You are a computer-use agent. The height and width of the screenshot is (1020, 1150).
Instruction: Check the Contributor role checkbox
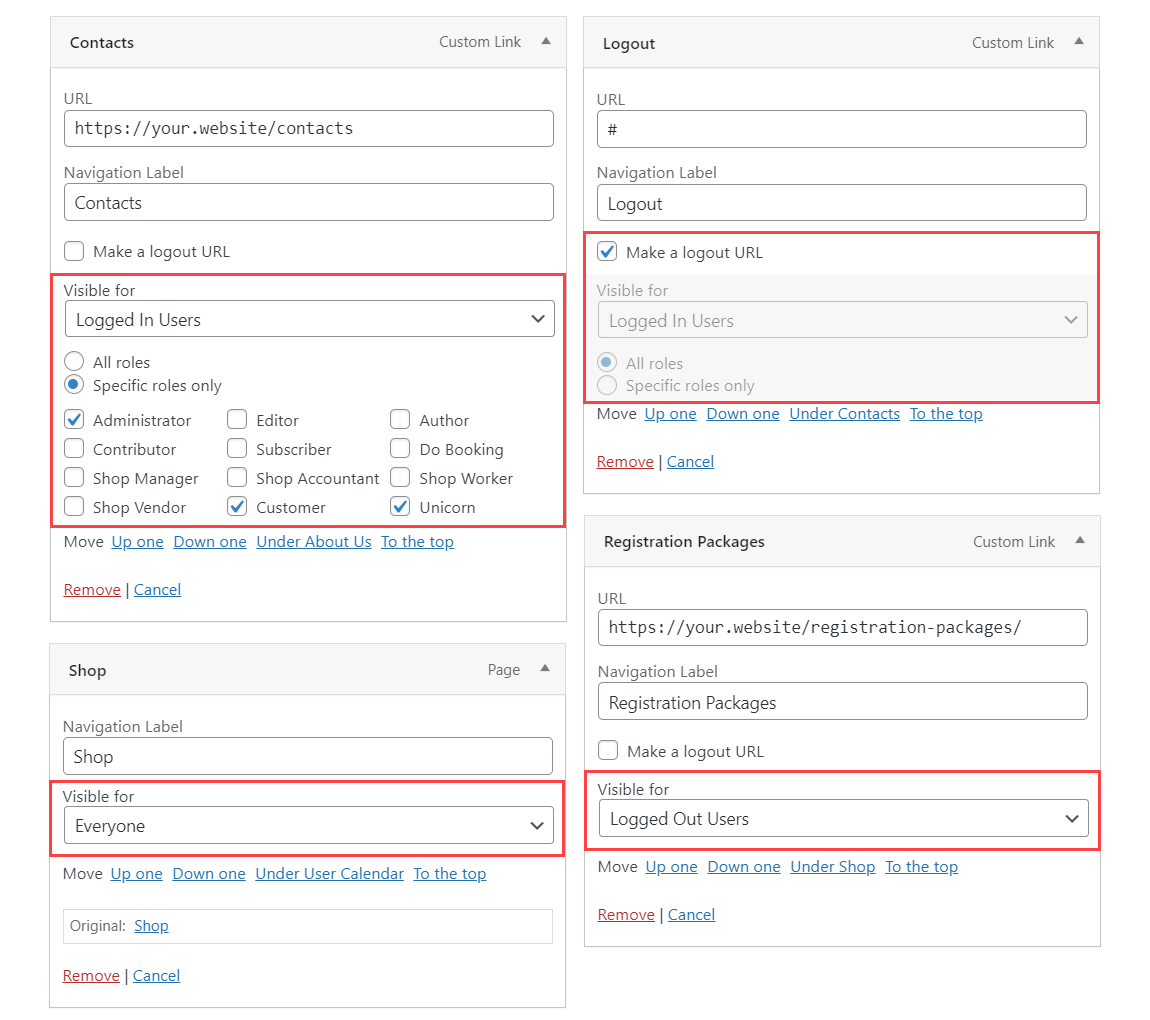(x=74, y=448)
